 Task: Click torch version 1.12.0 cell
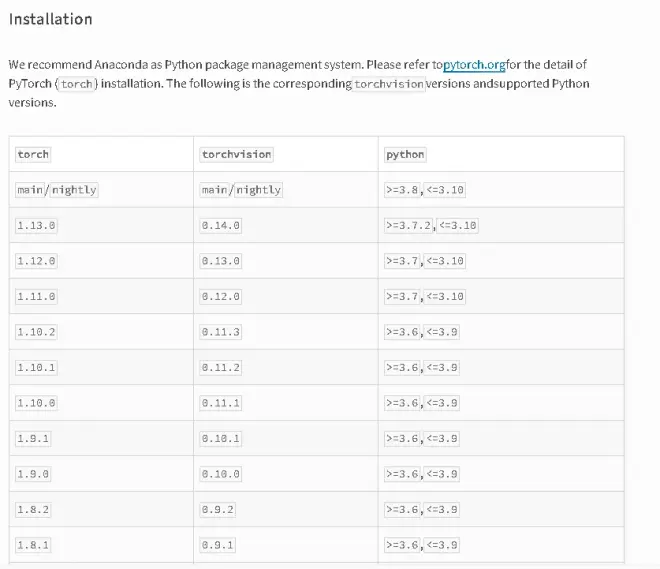click(37, 261)
